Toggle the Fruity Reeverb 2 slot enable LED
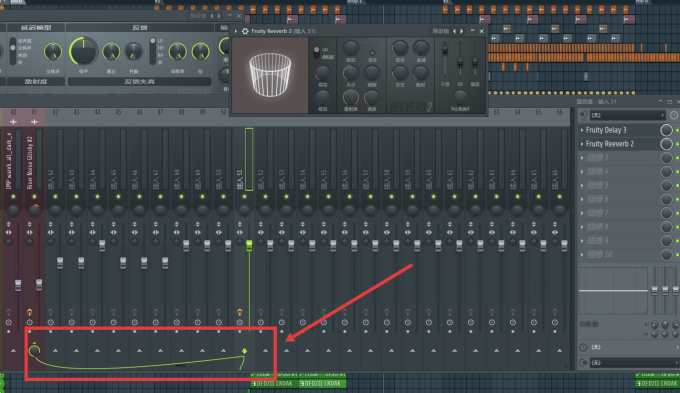The image size is (680, 393). coord(677,144)
